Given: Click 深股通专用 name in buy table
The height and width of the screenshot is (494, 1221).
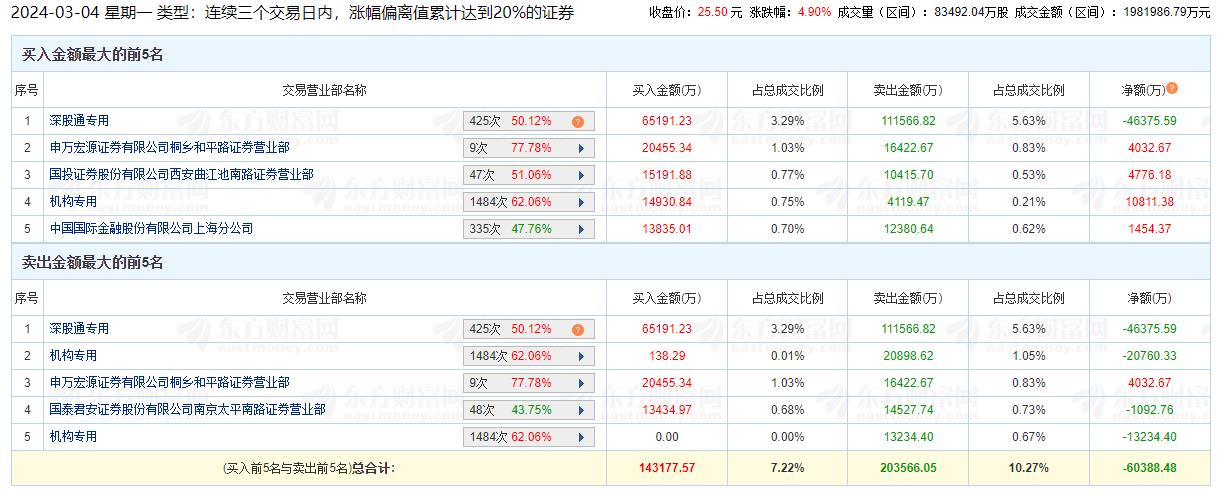Looking at the screenshot, I should coord(79,121).
